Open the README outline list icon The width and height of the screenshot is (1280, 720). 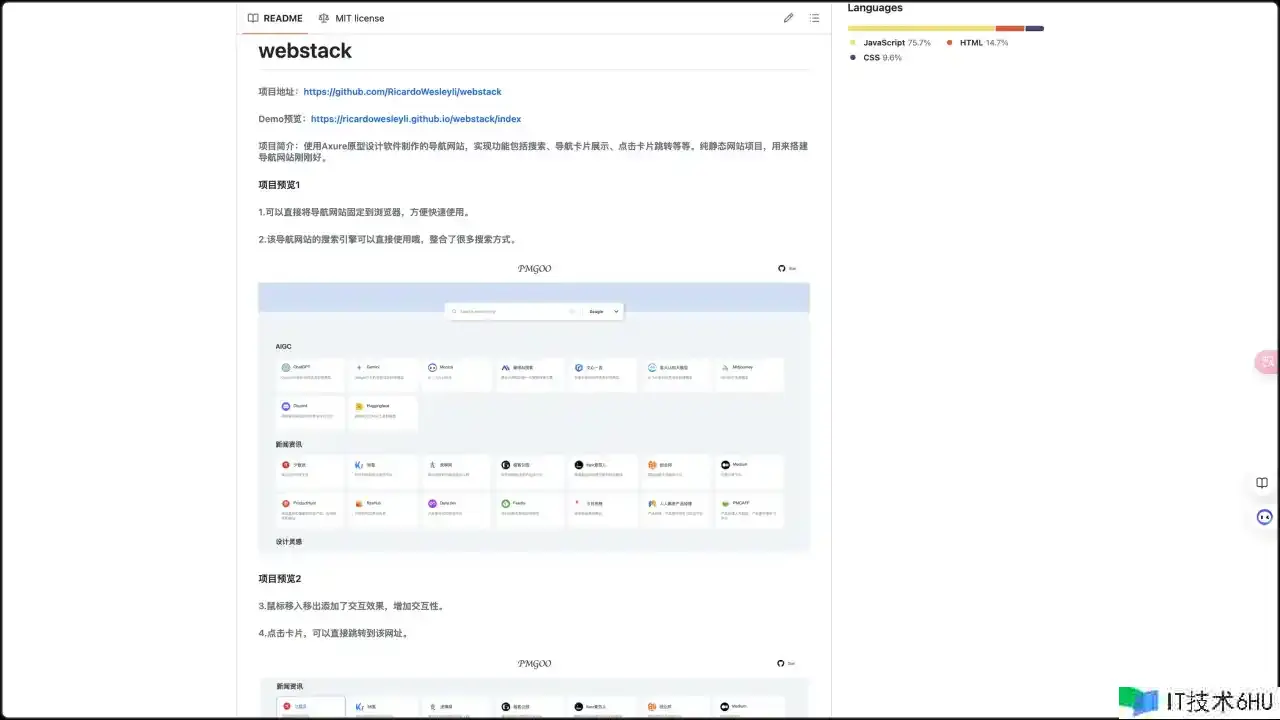pyautogui.click(x=814, y=18)
